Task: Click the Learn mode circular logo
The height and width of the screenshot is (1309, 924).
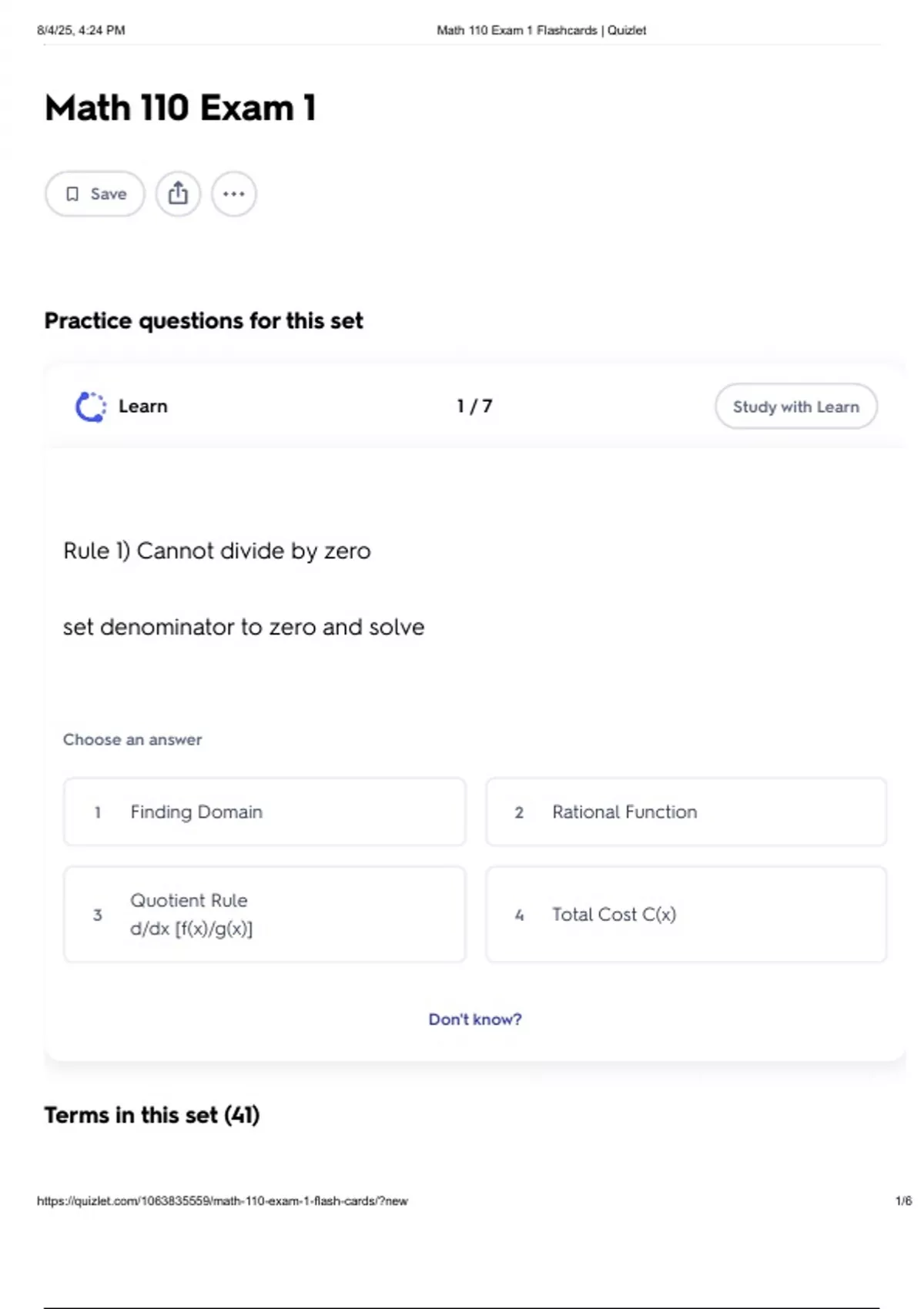Action: tap(91, 407)
